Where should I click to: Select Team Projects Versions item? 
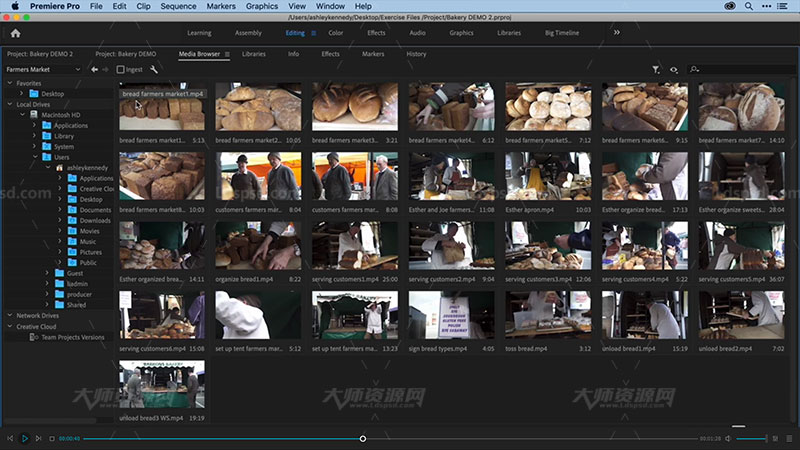tap(72, 337)
